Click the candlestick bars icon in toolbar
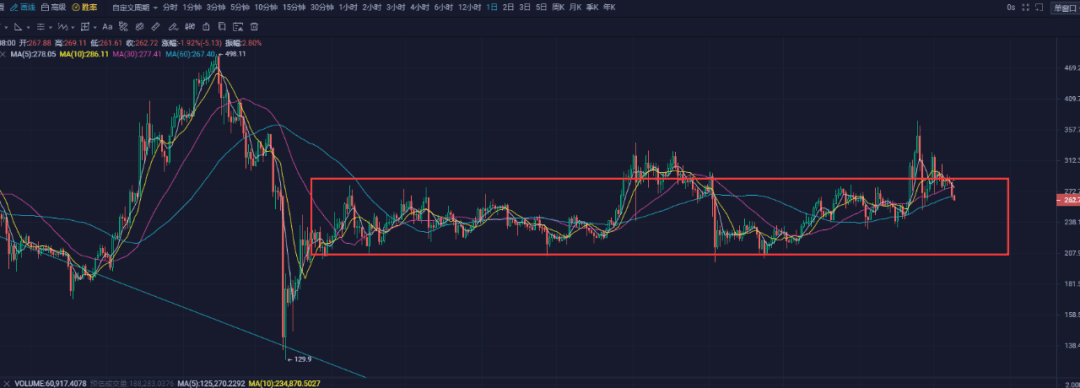The height and width of the screenshot is (388, 1080). click(189, 27)
